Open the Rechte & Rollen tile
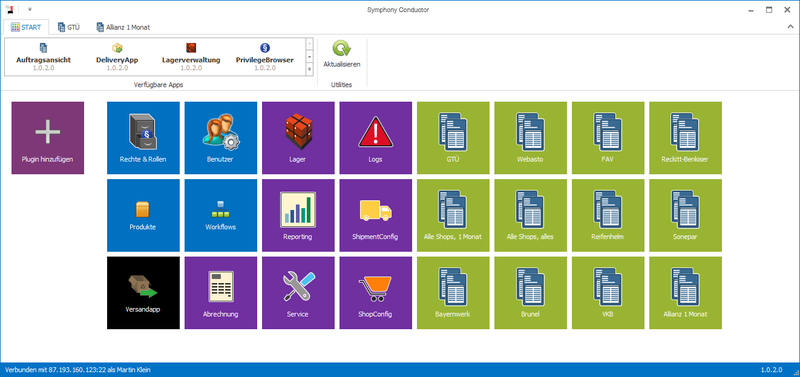Image resolution: width=800 pixels, height=377 pixels. coord(143,138)
